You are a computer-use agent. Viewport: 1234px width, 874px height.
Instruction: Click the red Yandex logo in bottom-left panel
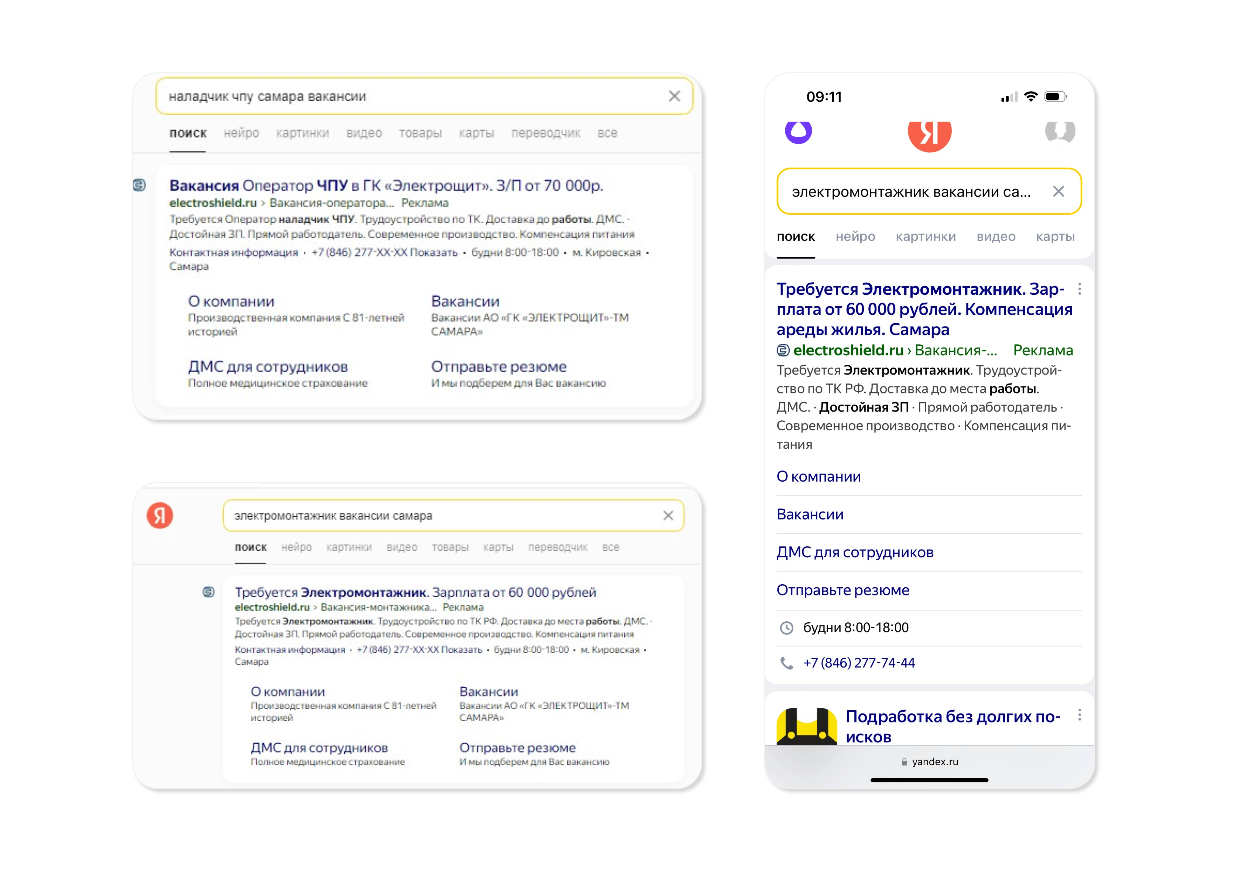(160, 515)
